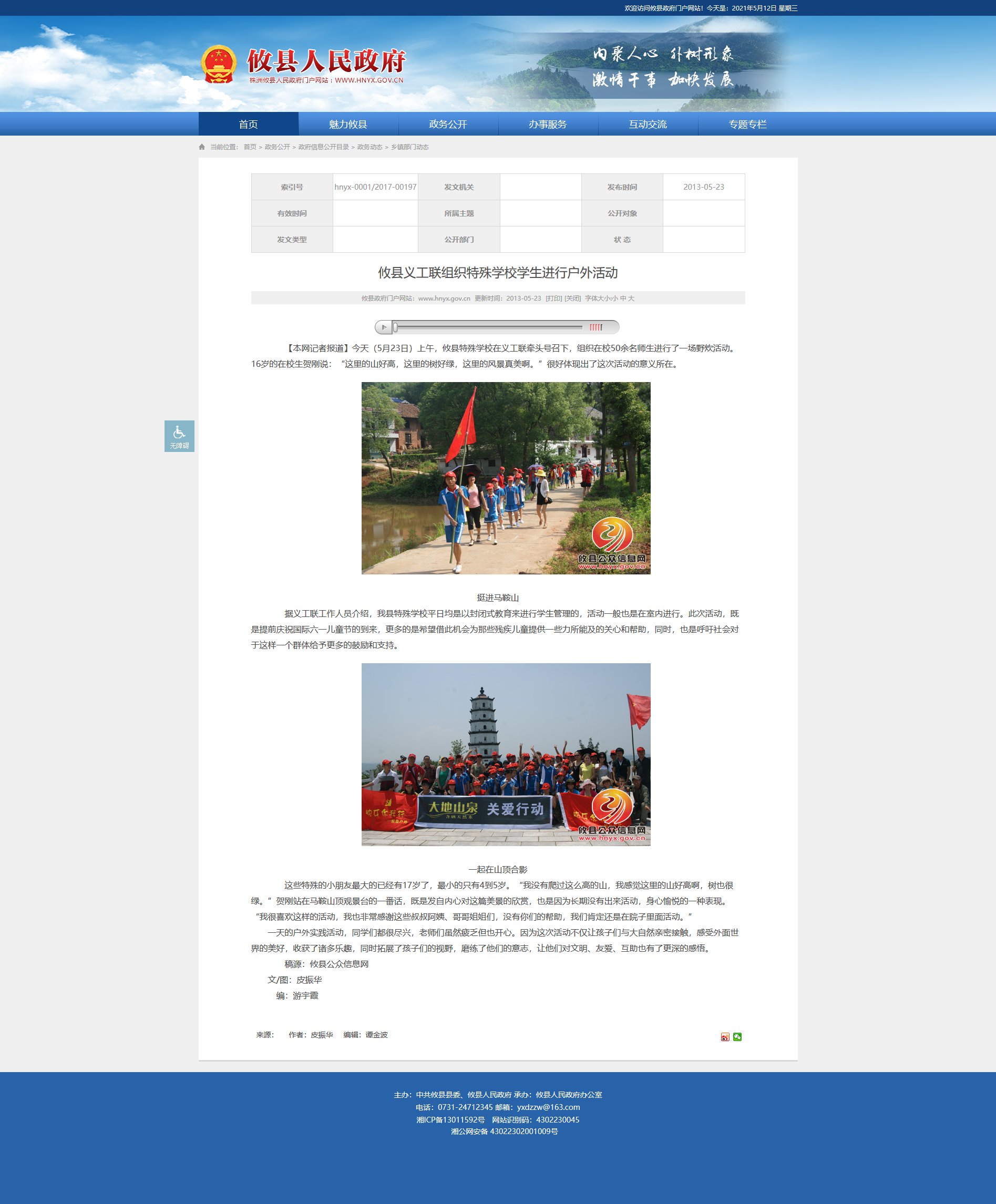Open the 首页 navigation tab
Image resolution: width=996 pixels, height=1204 pixels.
[248, 125]
